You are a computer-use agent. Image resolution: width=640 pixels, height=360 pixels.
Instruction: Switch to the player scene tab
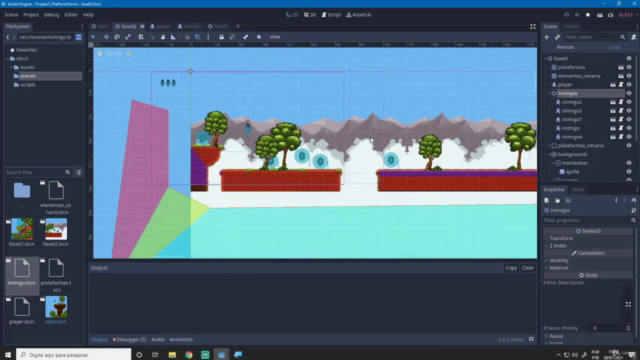(160, 26)
